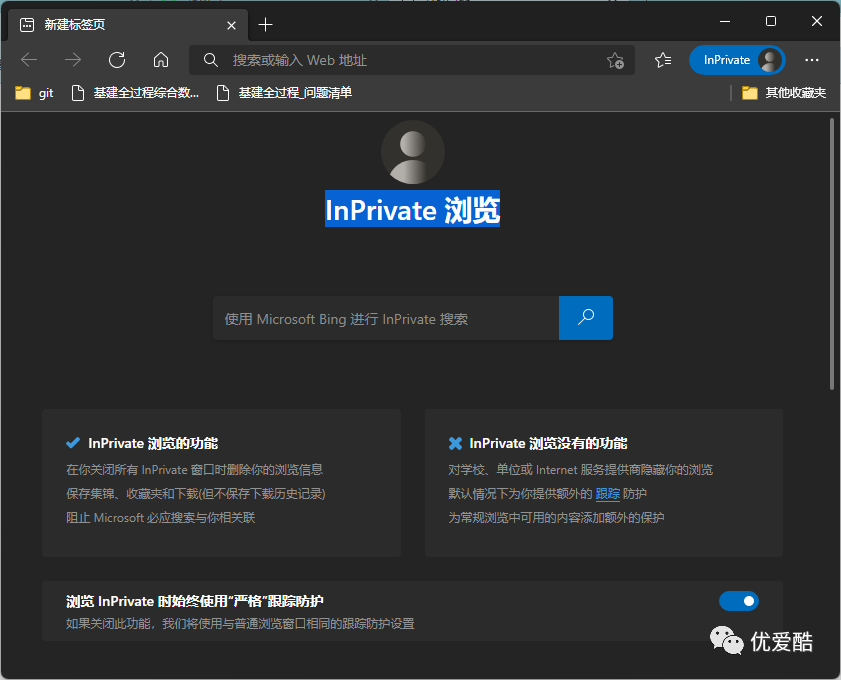Go to Home via house icon
Screen dimensions: 841x680
(161, 60)
